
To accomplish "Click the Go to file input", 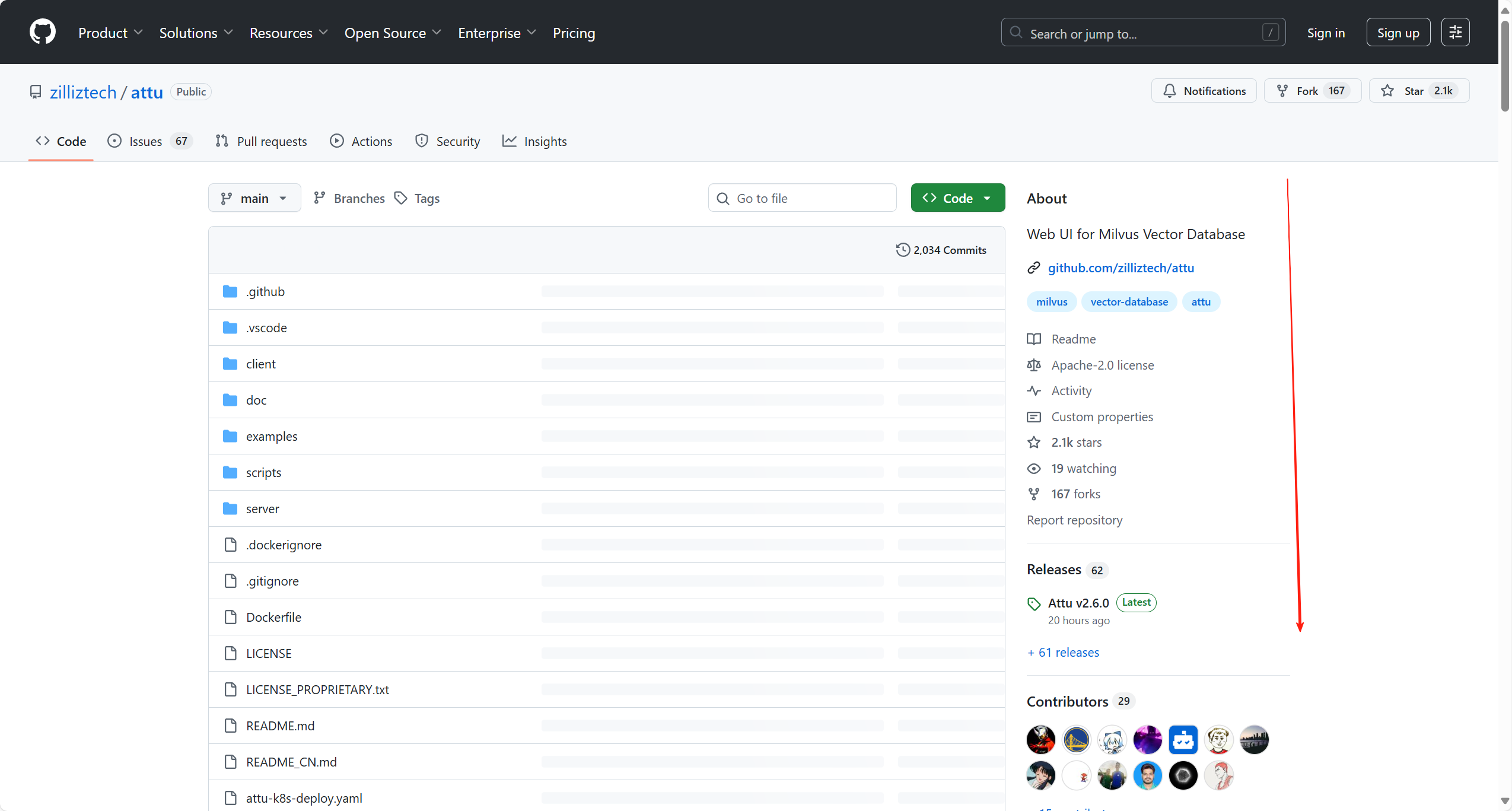I will click(x=802, y=198).
